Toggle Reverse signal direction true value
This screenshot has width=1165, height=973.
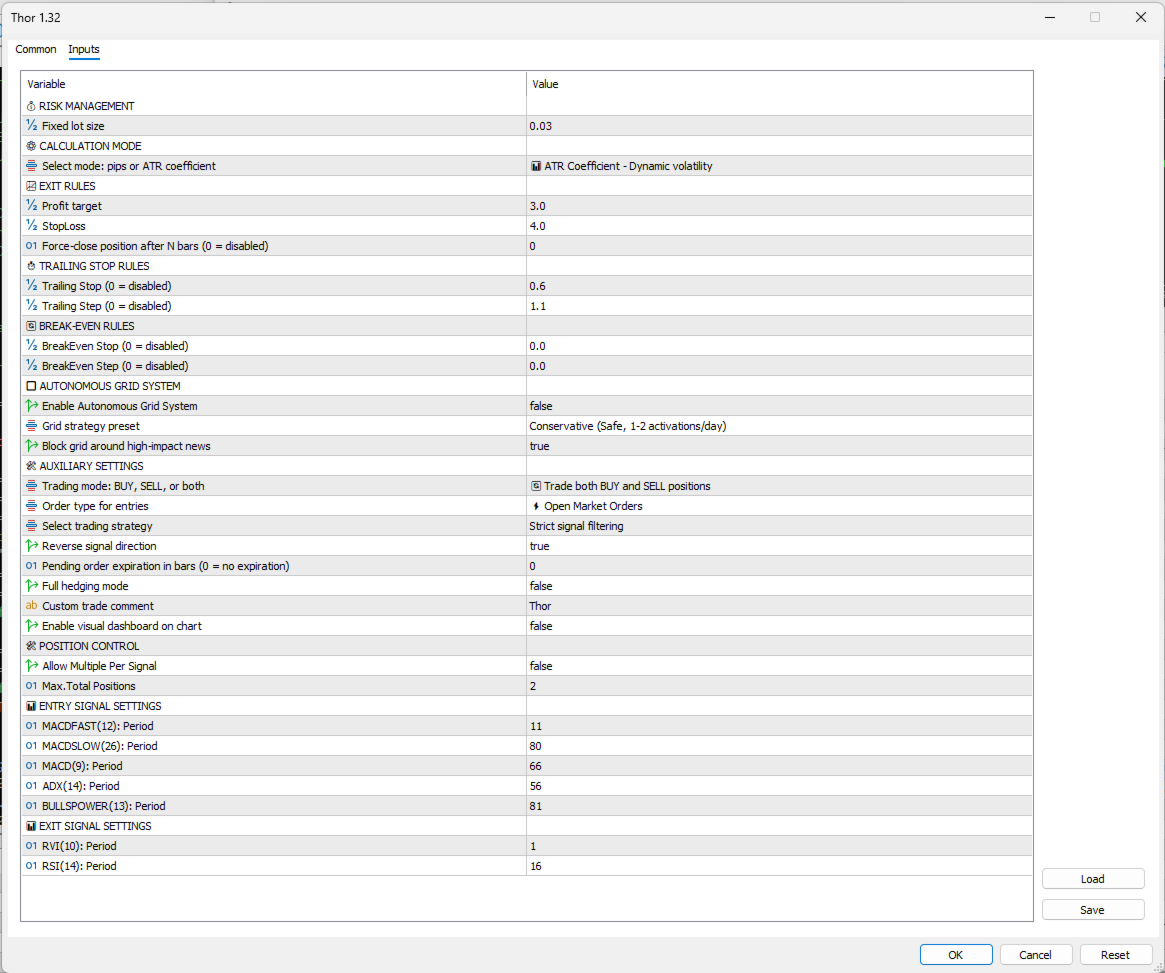pyautogui.click(x=779, y=546)
